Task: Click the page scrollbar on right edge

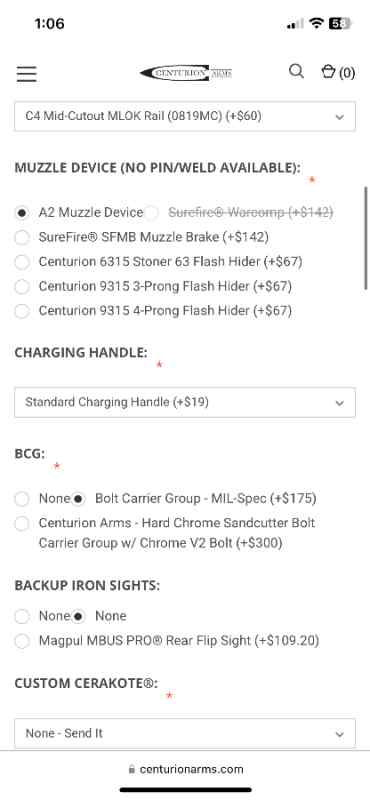Action: pos(365,238)
